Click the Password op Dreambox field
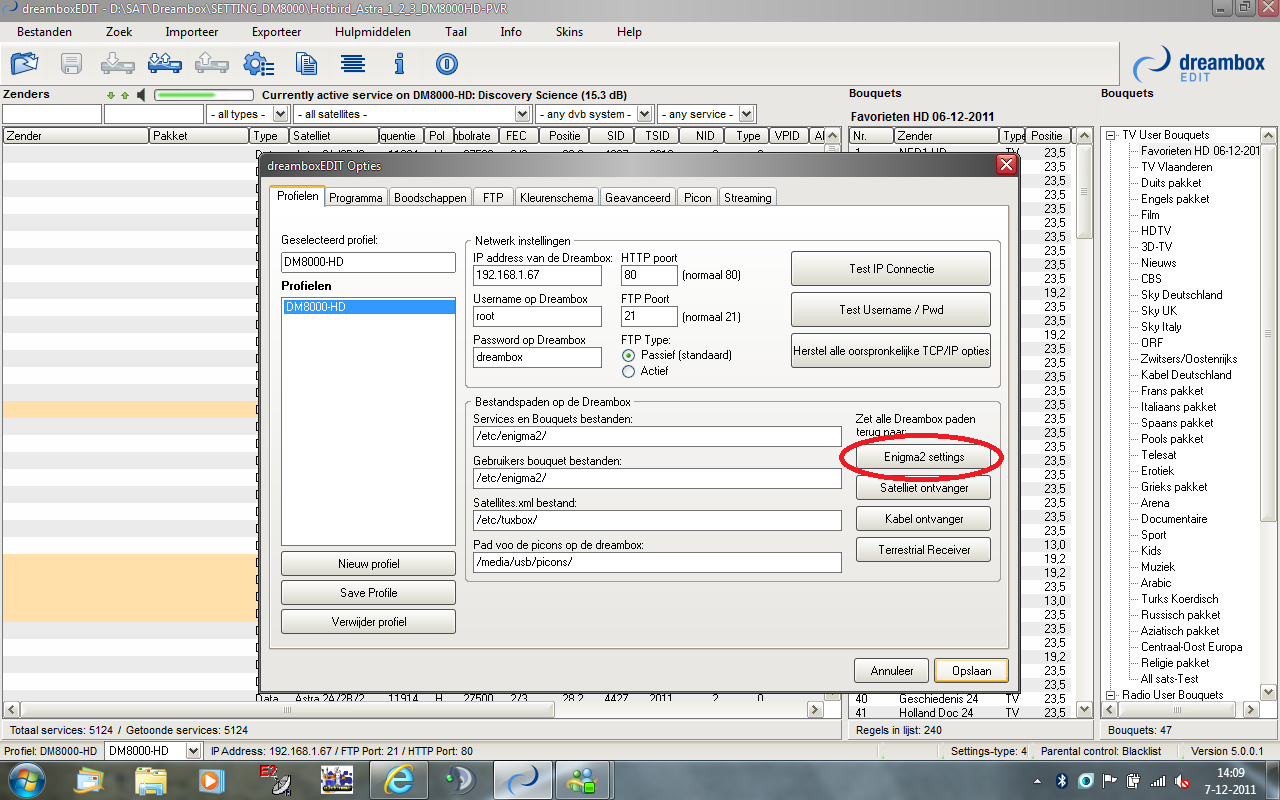 (537, 357)
